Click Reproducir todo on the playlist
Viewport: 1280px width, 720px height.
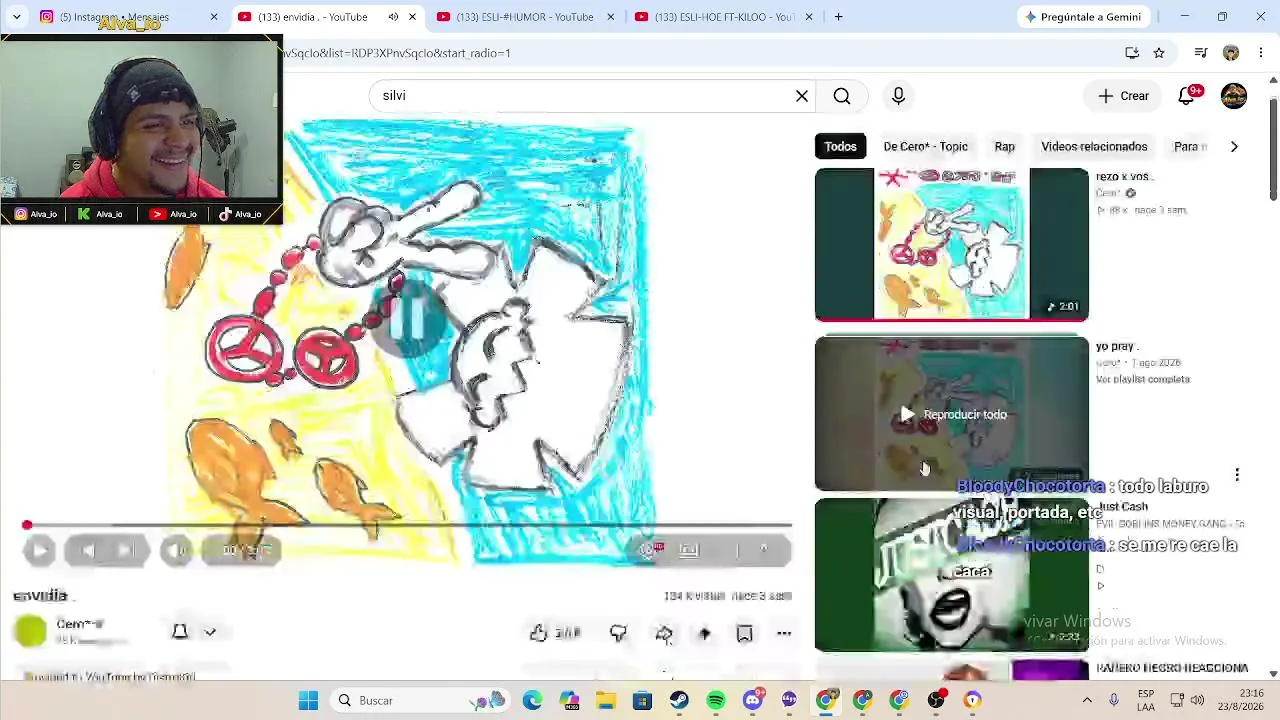[953, 415]
